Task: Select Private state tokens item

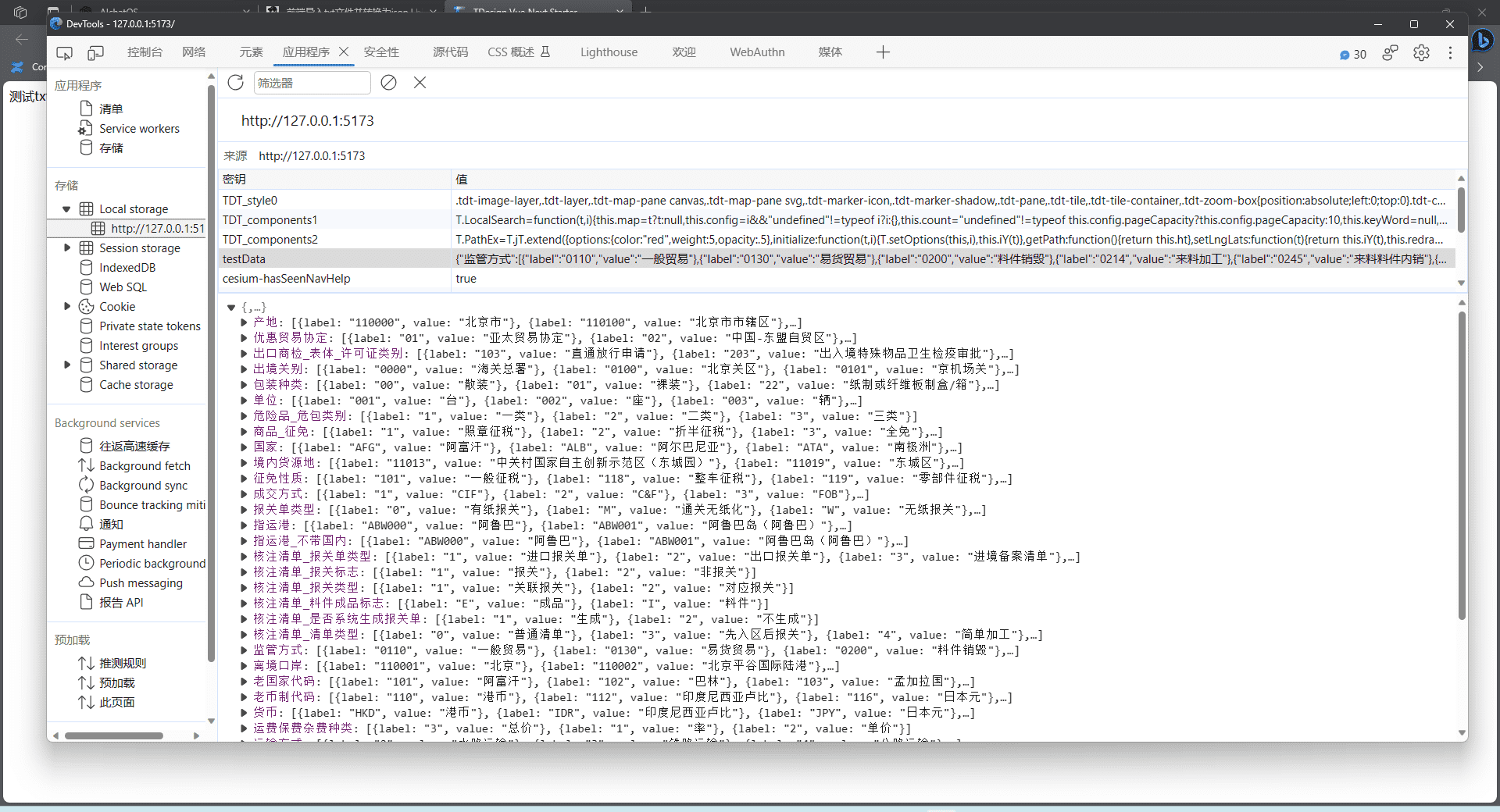Action: pos(149,326)
